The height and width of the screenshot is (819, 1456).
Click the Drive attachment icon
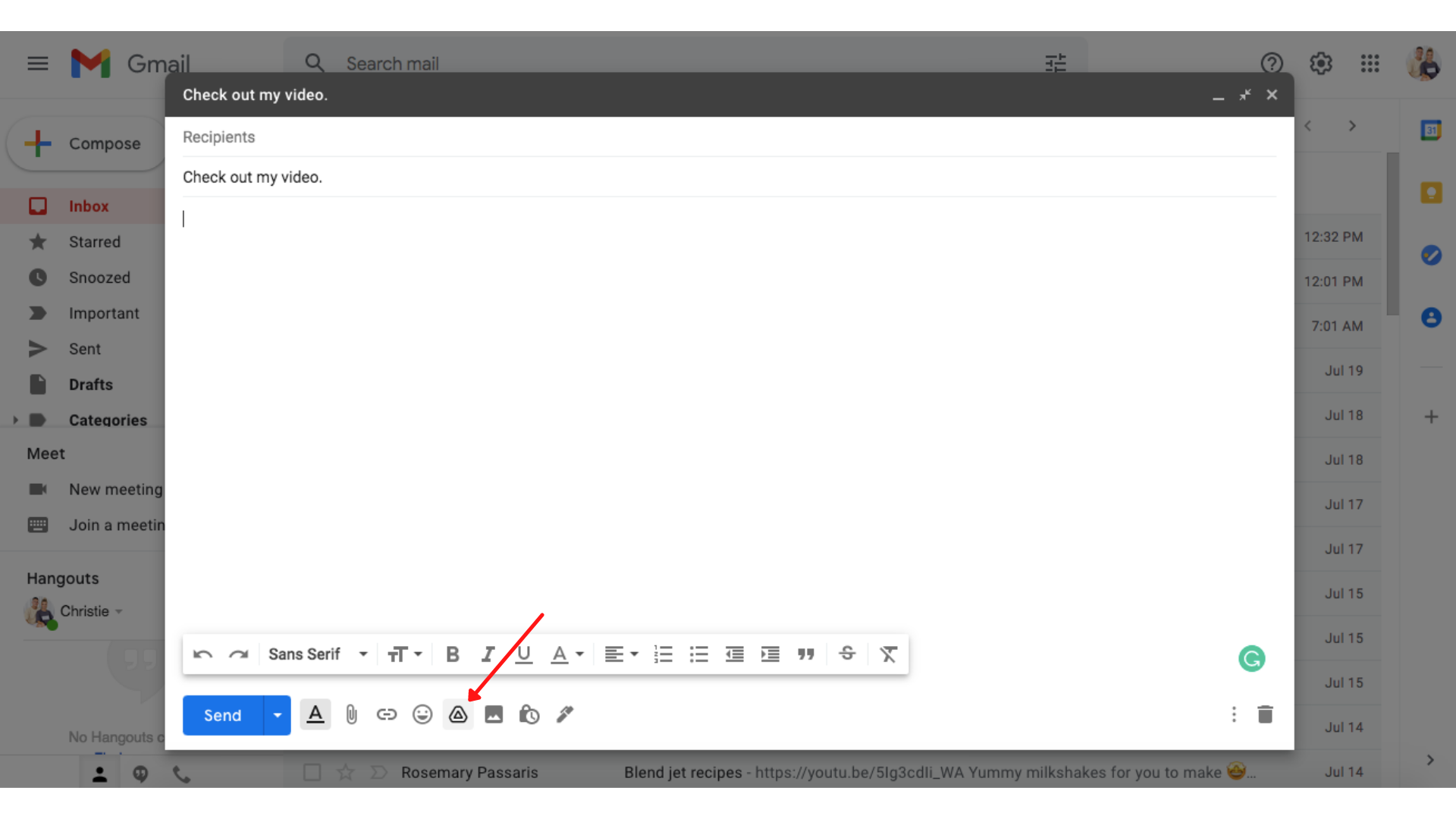pyautogui.click(x=457, y=714)
